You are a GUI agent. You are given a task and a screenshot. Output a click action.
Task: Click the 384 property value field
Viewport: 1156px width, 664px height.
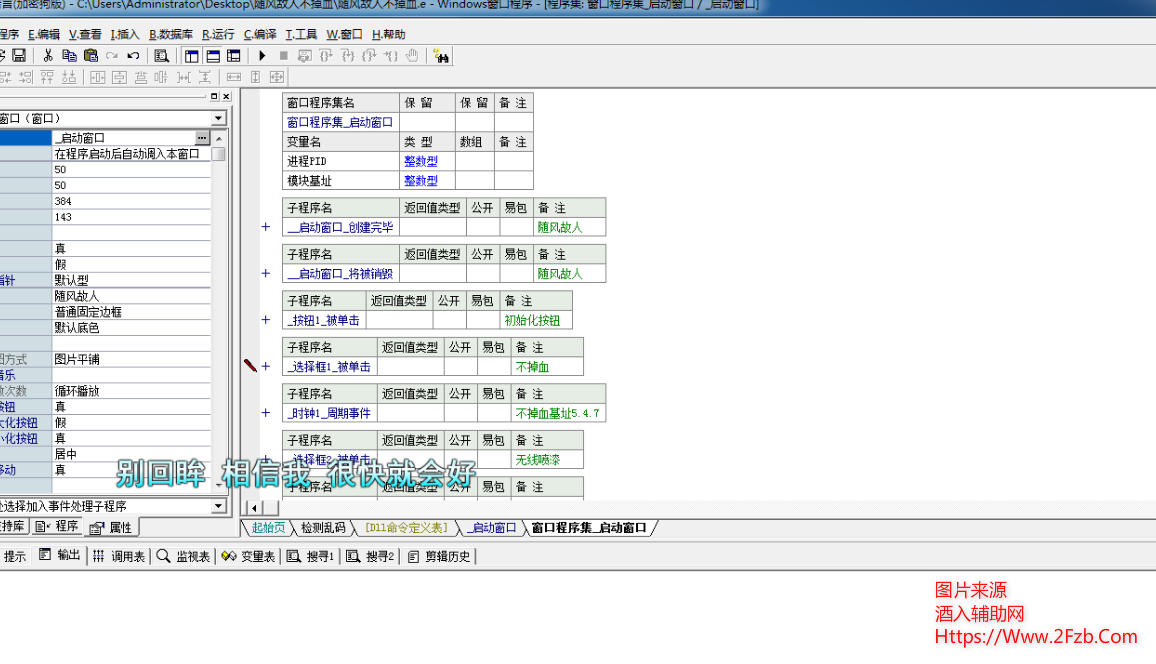tap(130, 201)
